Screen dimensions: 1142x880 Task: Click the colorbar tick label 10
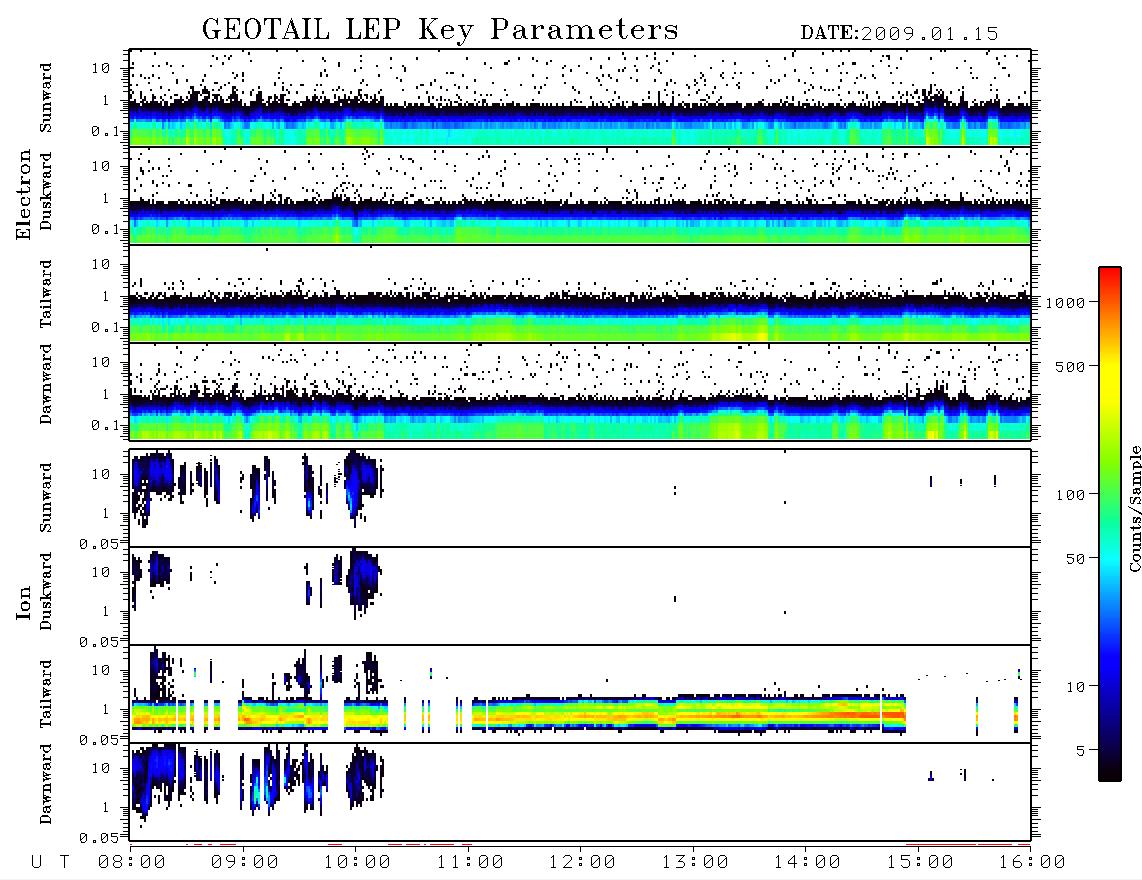click(1075, 687)
